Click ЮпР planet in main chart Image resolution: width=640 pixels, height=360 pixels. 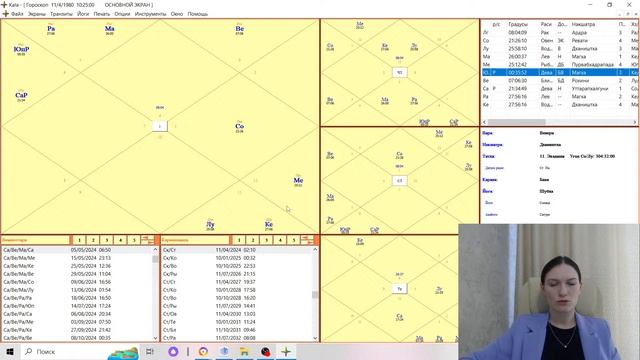pos(21,50)
